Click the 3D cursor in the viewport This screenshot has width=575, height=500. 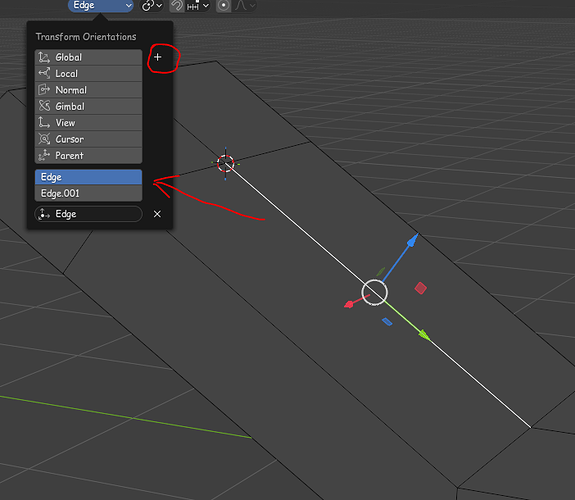[225, 164]
